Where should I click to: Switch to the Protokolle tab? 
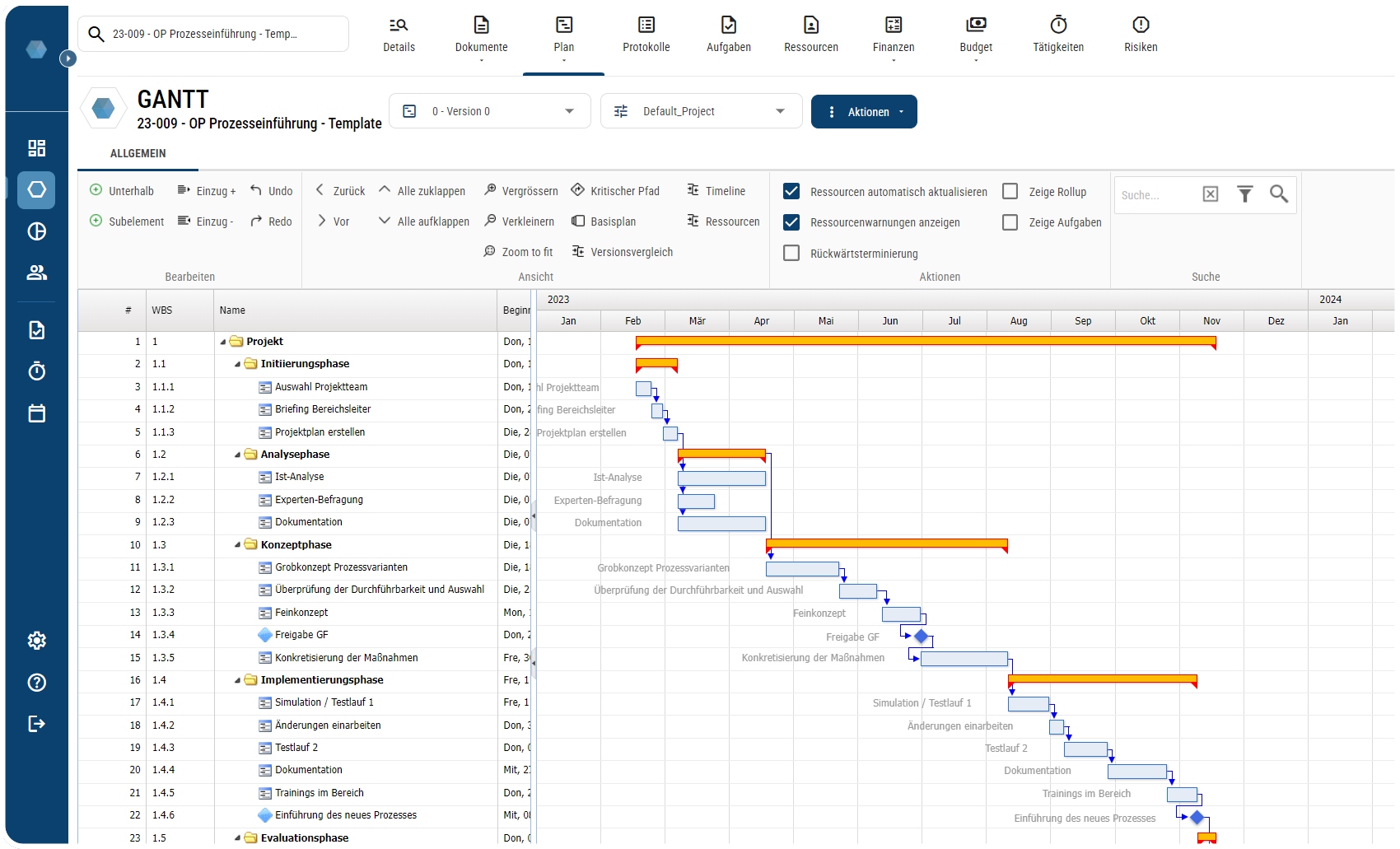pos(646,35)
